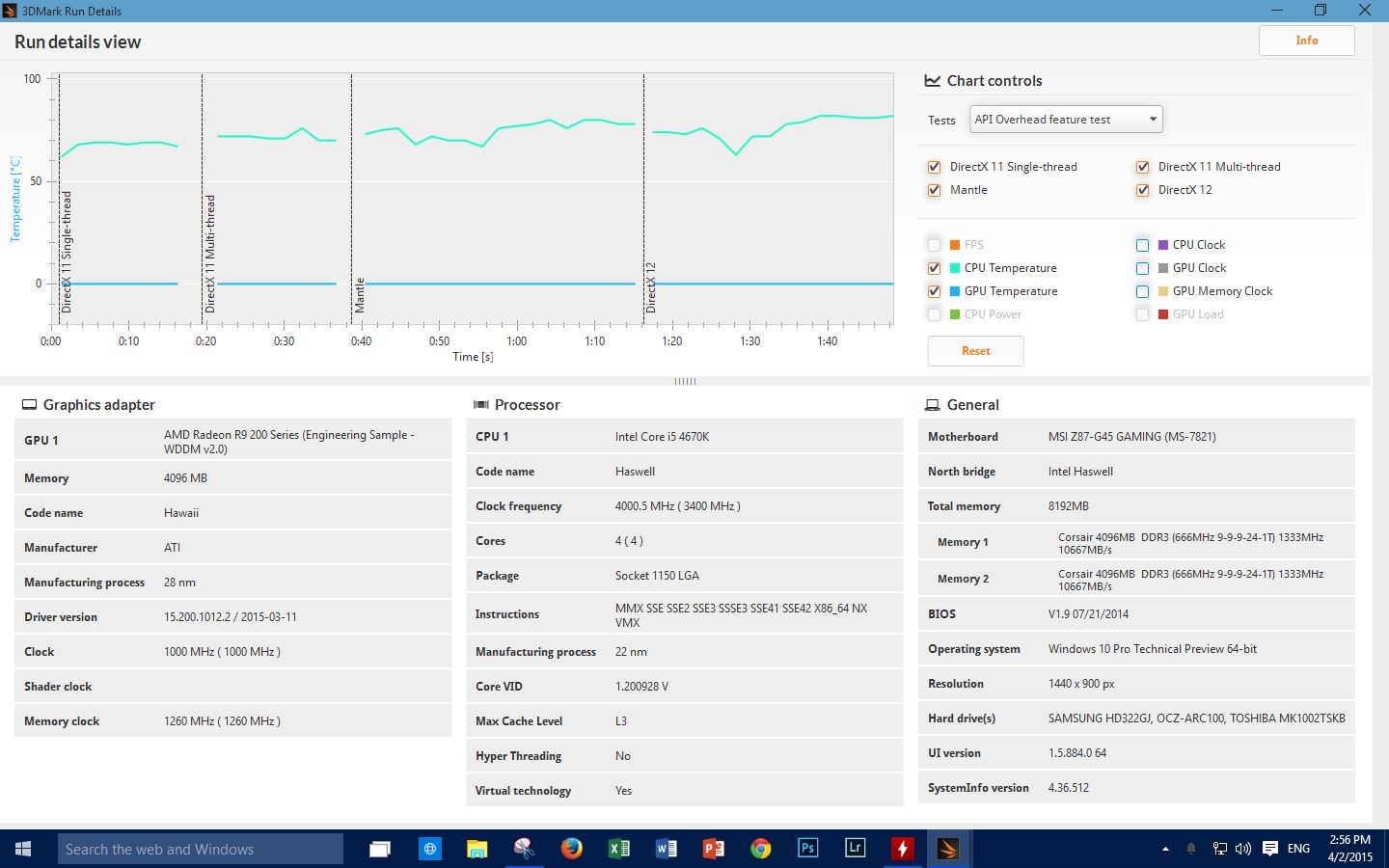The height and width of the screenshot is (868, 1389).
Task: Hide the CPU Temperature series
Action: [x=934, y=268]
